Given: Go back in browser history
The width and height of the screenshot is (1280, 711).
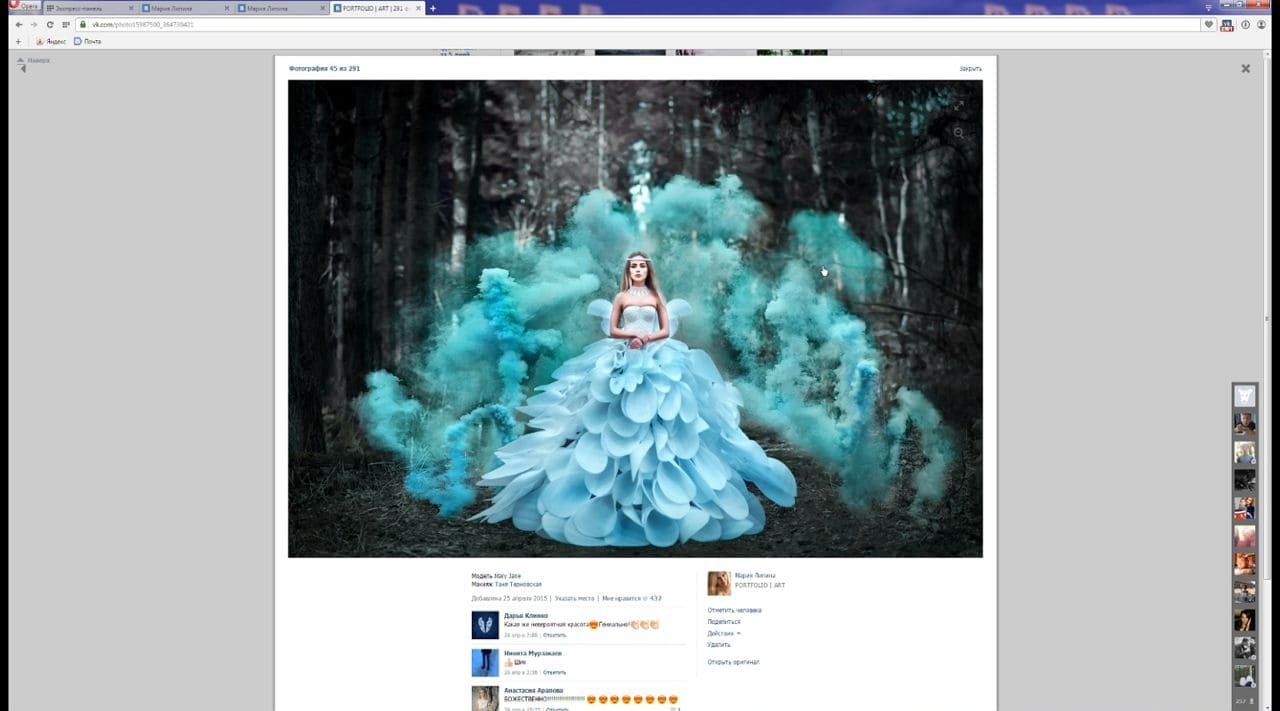Looking at the screenshot, I should [x=19, y=24].
